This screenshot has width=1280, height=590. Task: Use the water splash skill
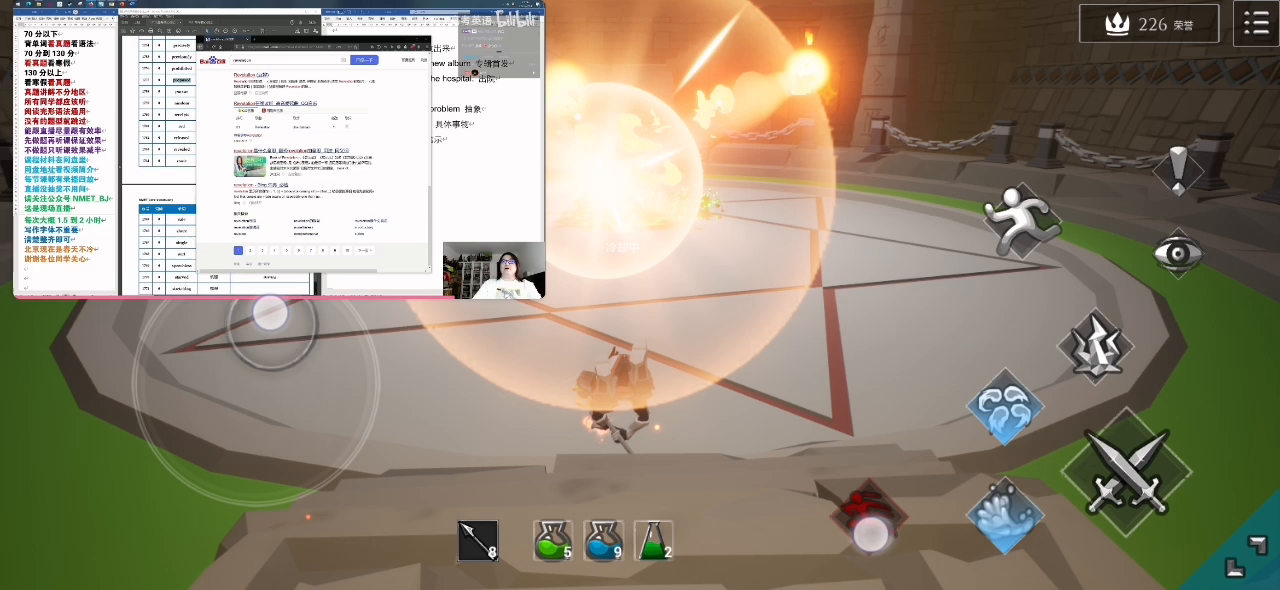pos(1004,515)
